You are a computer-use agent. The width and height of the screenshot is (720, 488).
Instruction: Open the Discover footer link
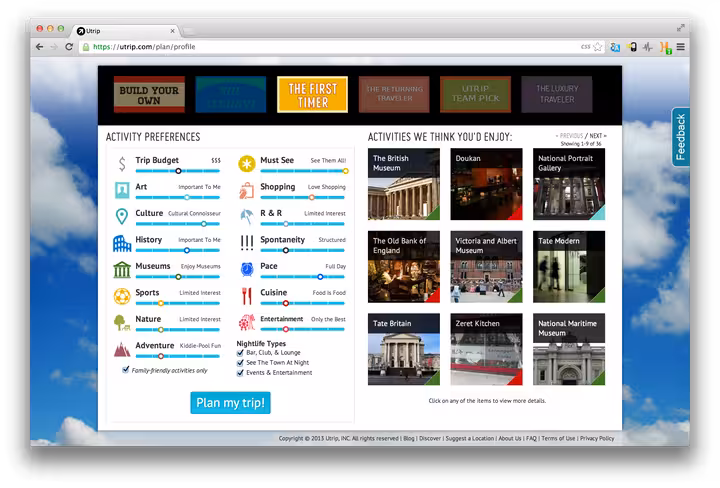[x=430, y=438]
